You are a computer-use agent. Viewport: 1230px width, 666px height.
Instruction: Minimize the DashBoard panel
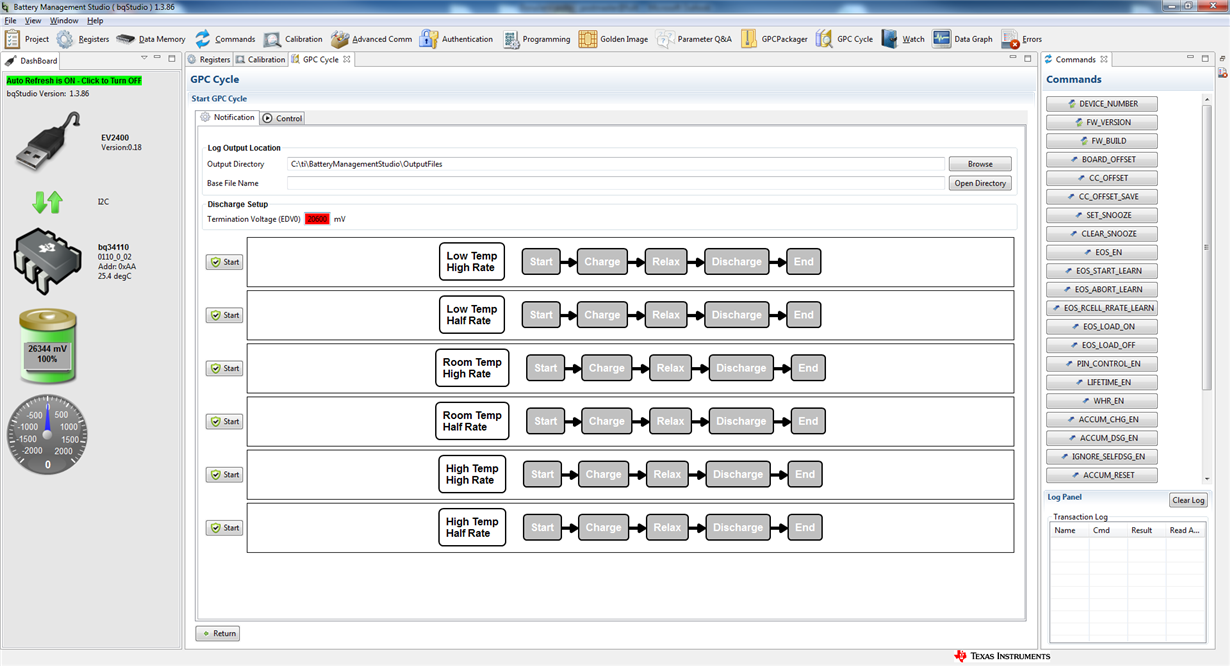[x=157, y=58]
